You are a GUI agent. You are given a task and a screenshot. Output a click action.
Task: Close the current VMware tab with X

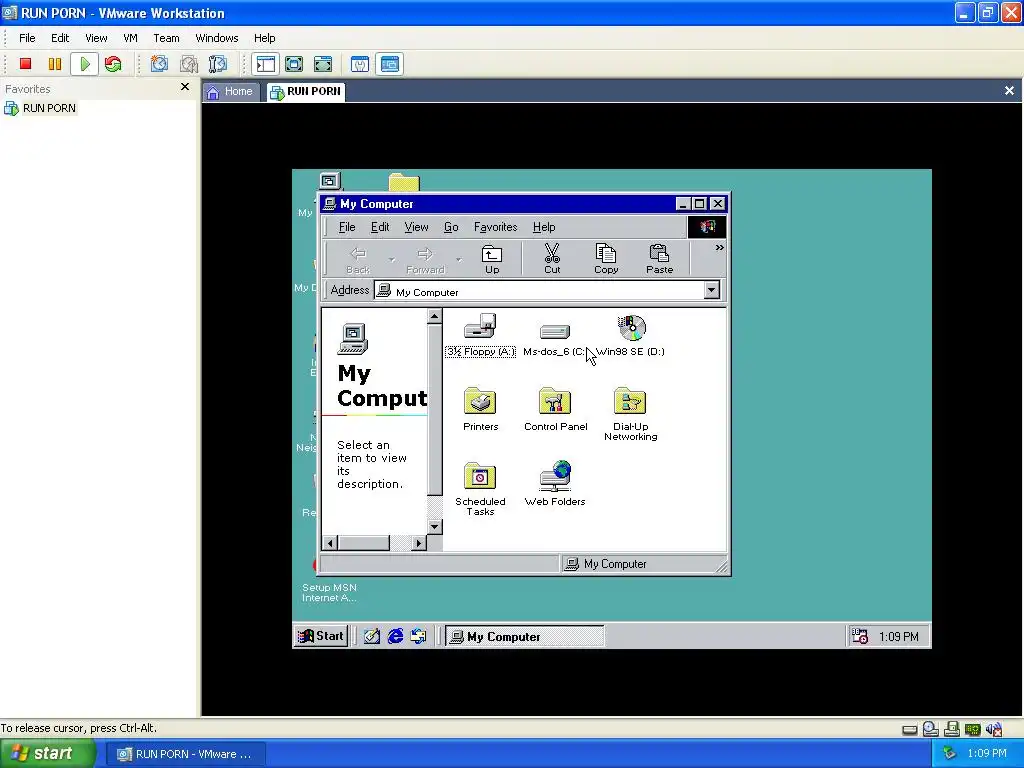pyautogui.click(x=1009, y=91)
